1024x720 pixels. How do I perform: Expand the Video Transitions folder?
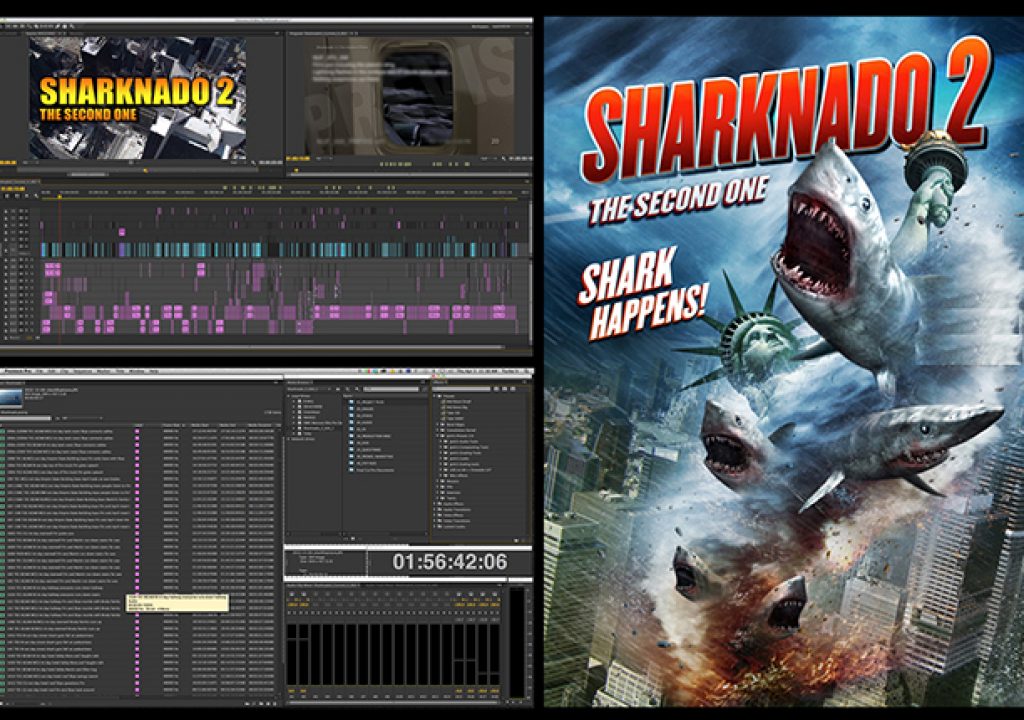(434, 521)
